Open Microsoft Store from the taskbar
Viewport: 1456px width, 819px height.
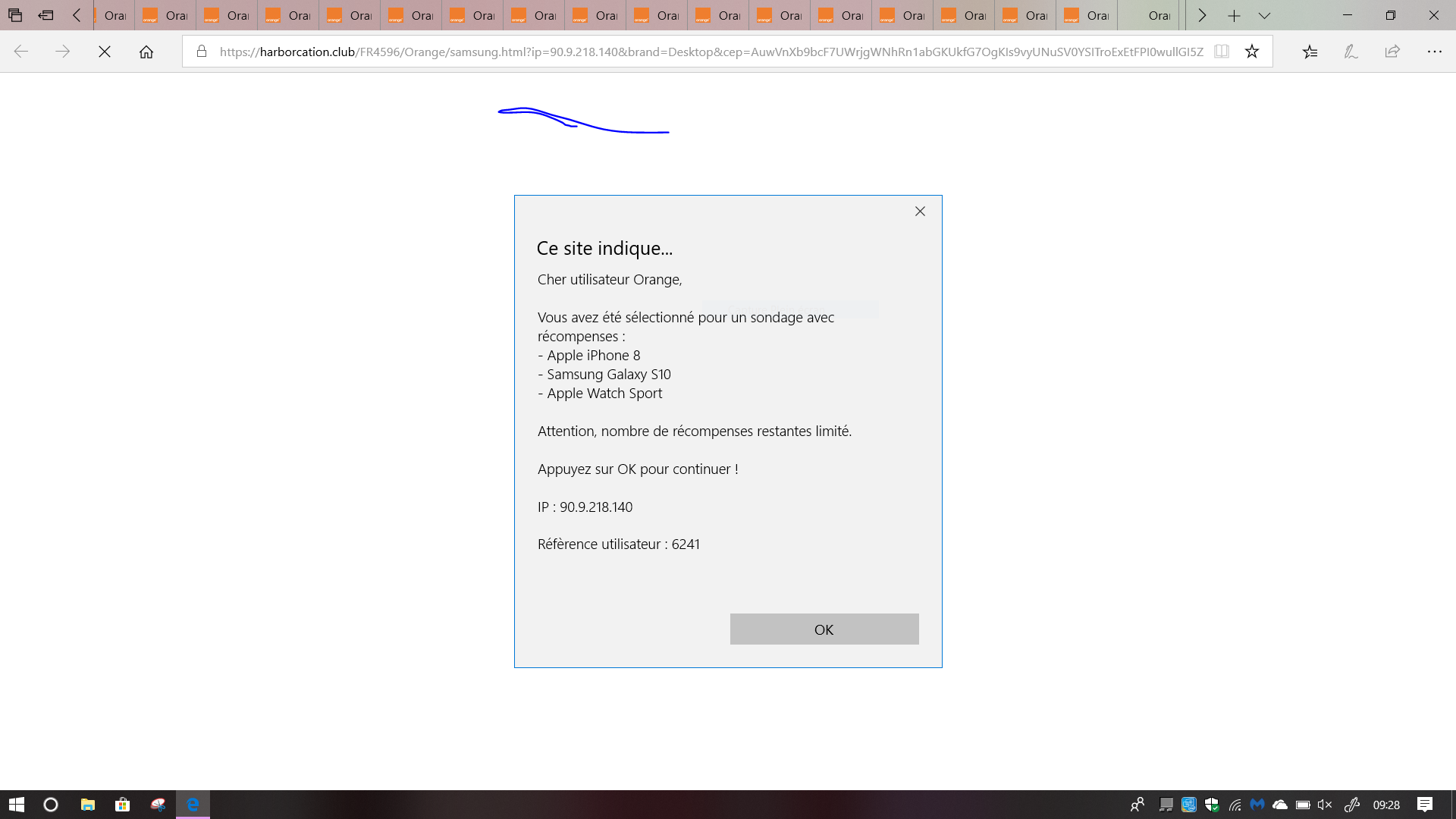tap(122, 805)
